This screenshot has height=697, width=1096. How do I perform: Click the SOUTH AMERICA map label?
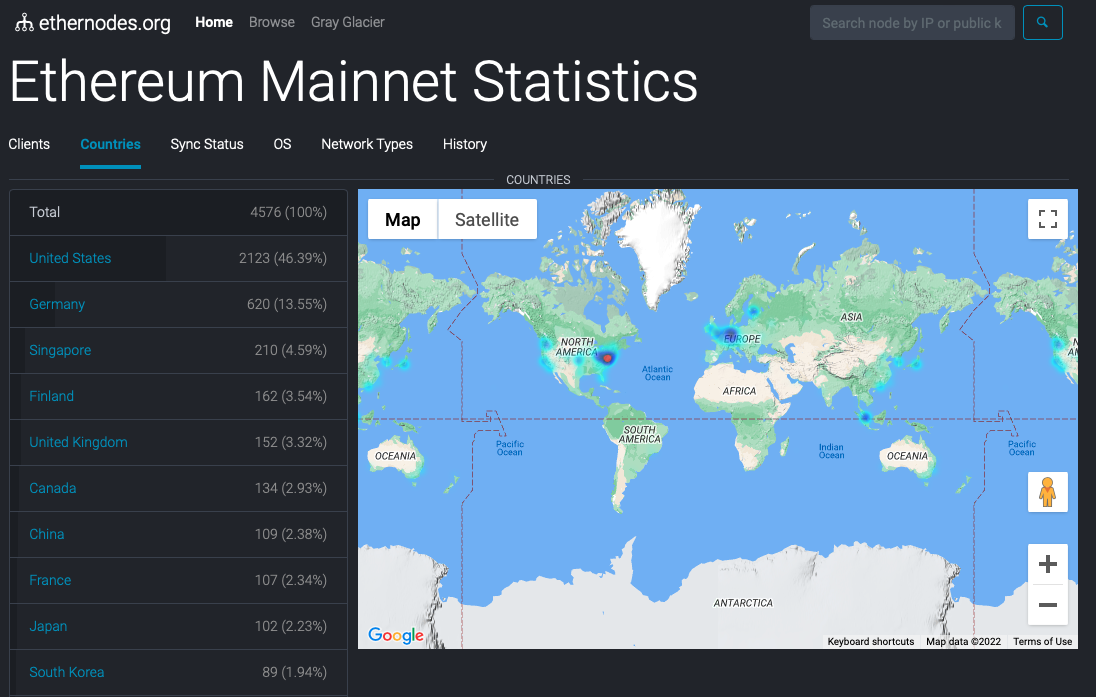click(x=640, y=434)
